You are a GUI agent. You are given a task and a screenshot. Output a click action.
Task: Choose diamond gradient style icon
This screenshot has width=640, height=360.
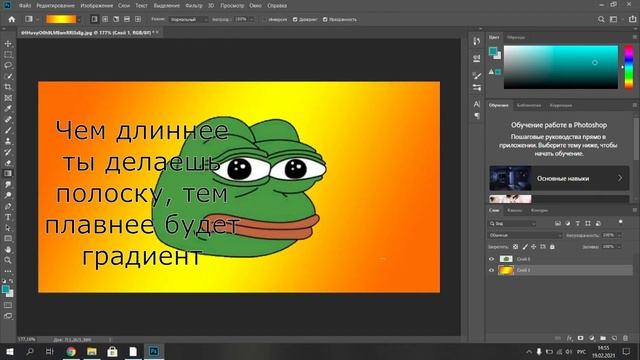138,19
